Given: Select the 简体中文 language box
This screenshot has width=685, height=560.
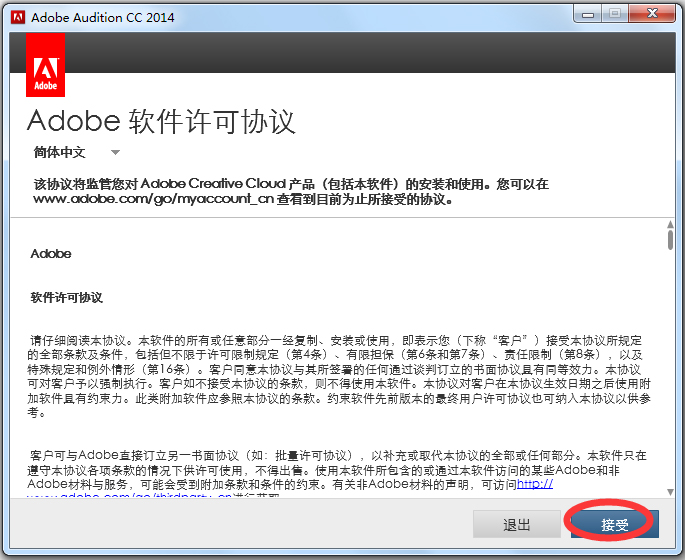Looking at the screenshot, I should click(x=60, y=153).
